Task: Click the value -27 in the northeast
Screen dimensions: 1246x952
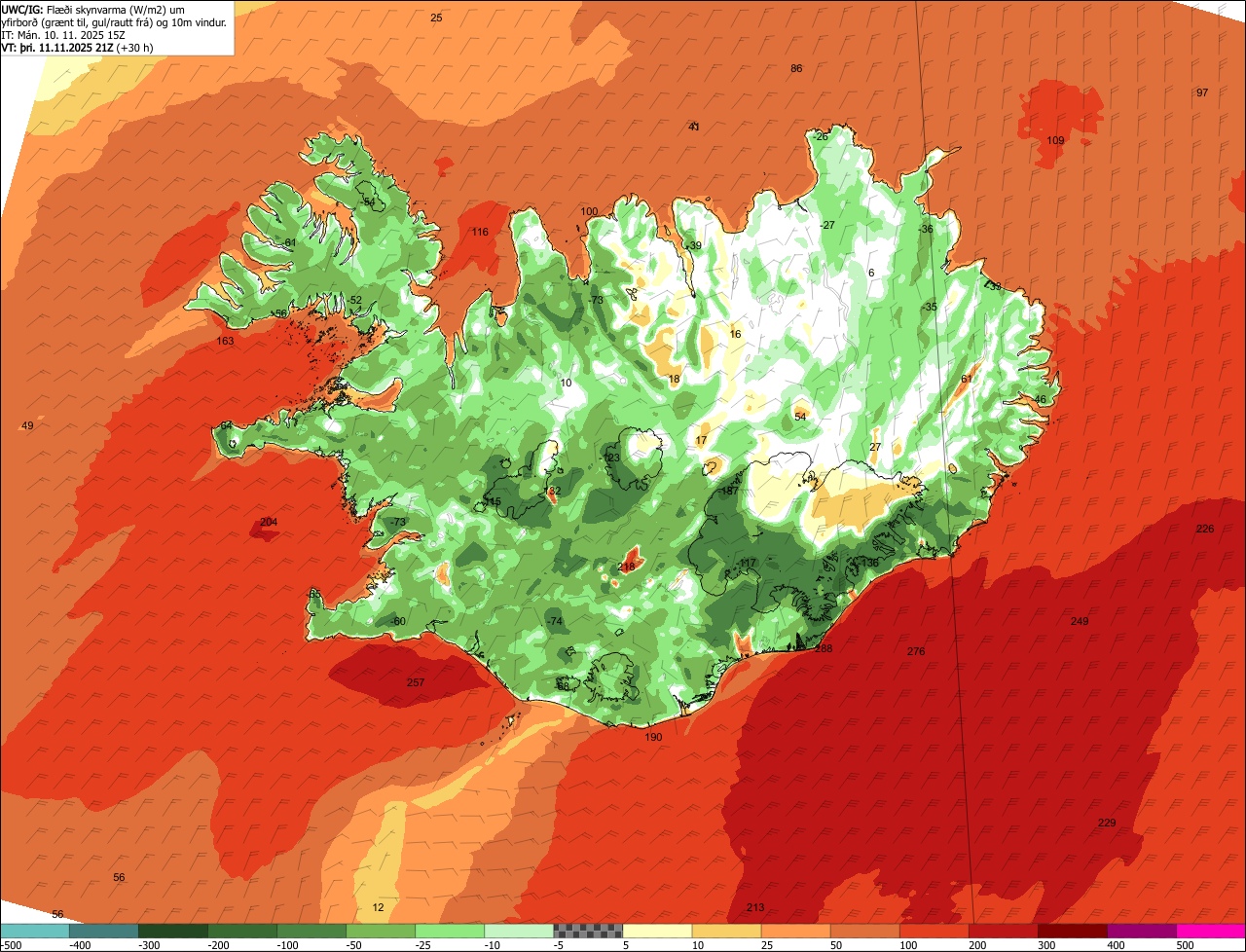Action: click(827, 225)
